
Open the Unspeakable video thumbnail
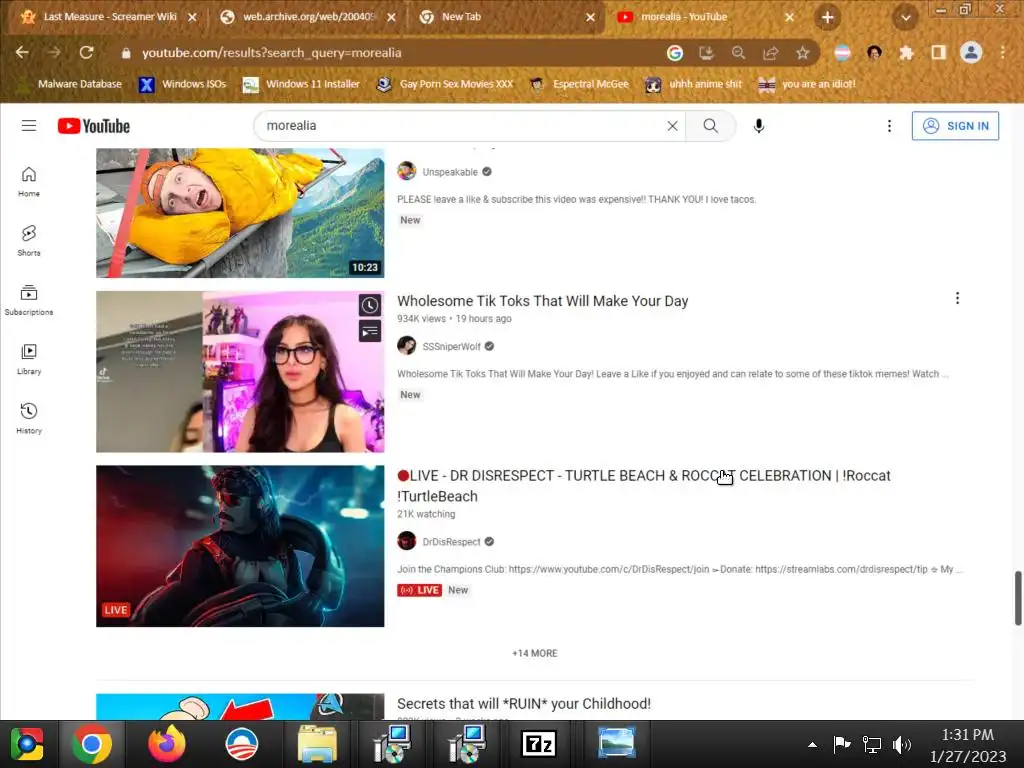[x=240, y=213]
